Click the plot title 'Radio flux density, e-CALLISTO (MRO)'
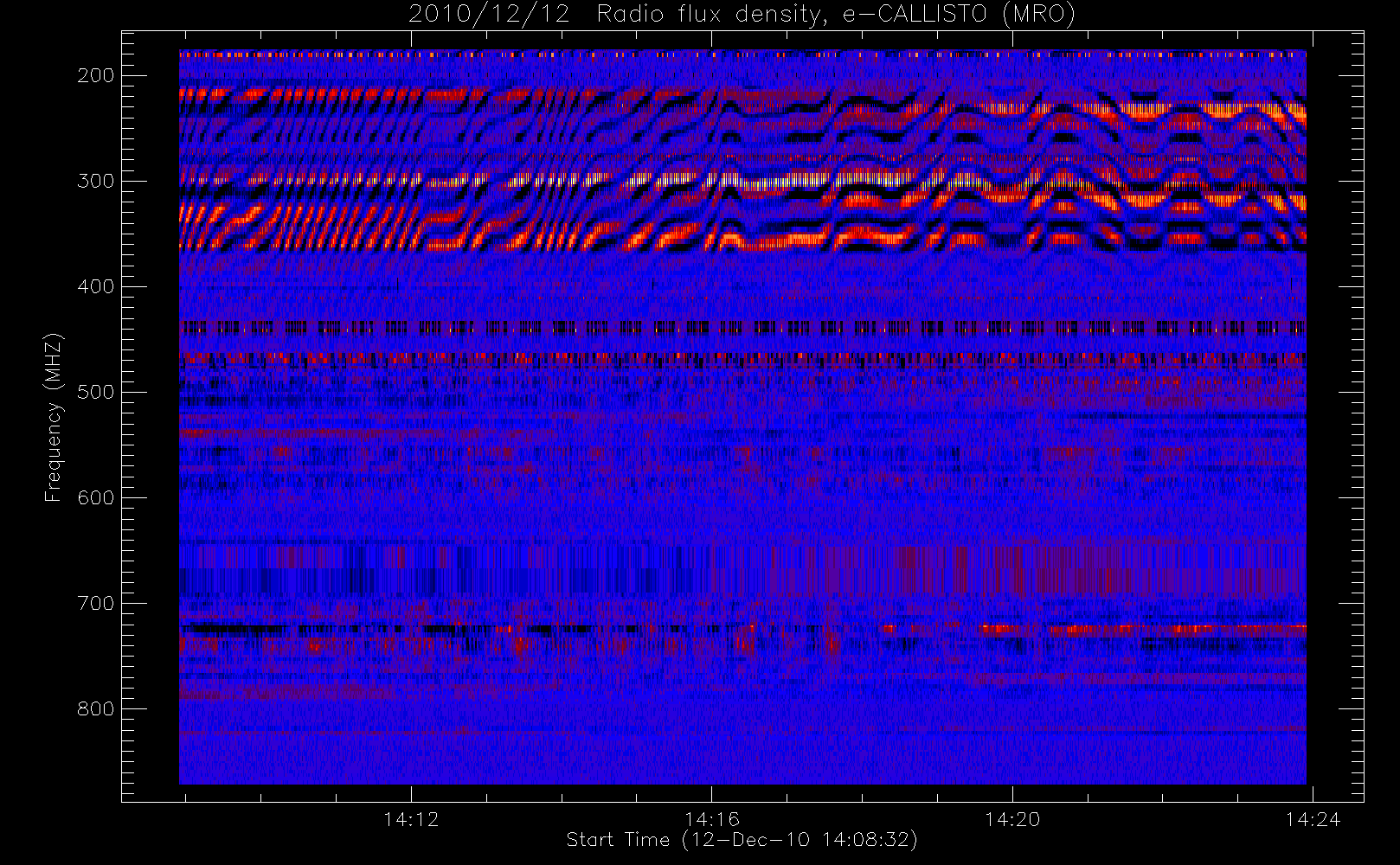1400x865 pixels. pyautogui.click(x=836, y=15)
